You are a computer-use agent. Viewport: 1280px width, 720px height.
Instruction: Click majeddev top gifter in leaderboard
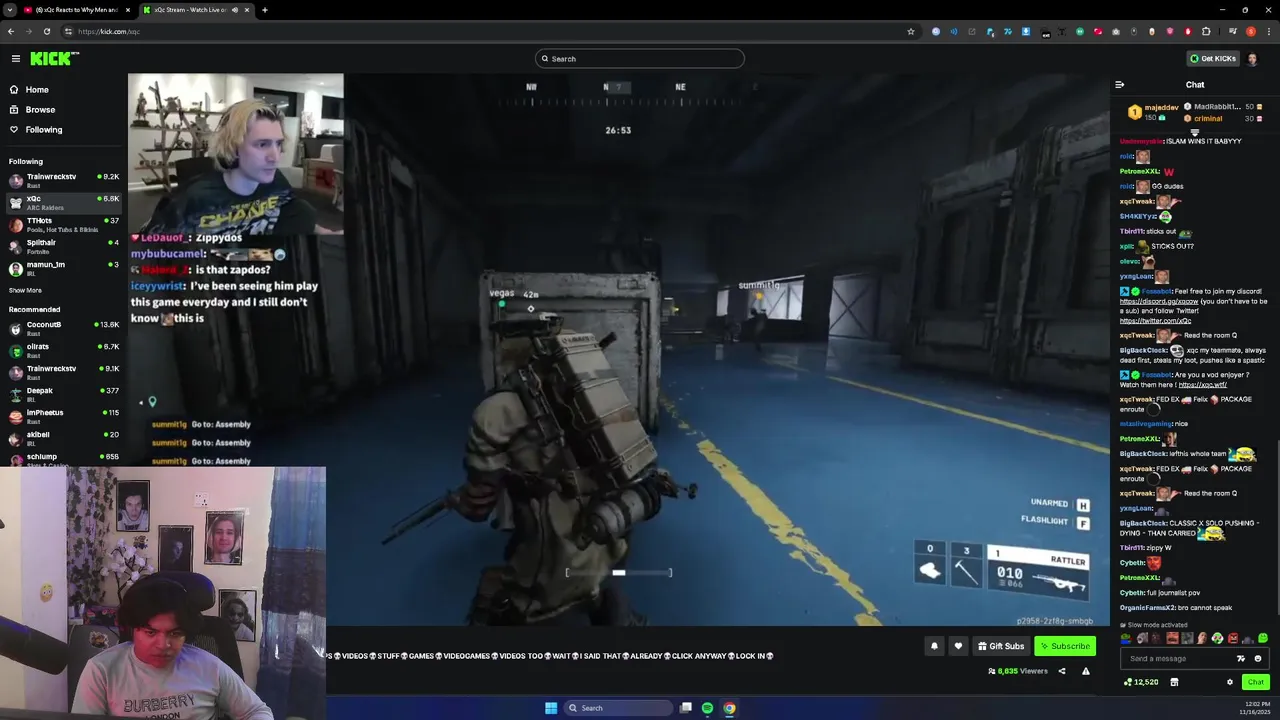pyautogui.click(x=1155, y=112)
